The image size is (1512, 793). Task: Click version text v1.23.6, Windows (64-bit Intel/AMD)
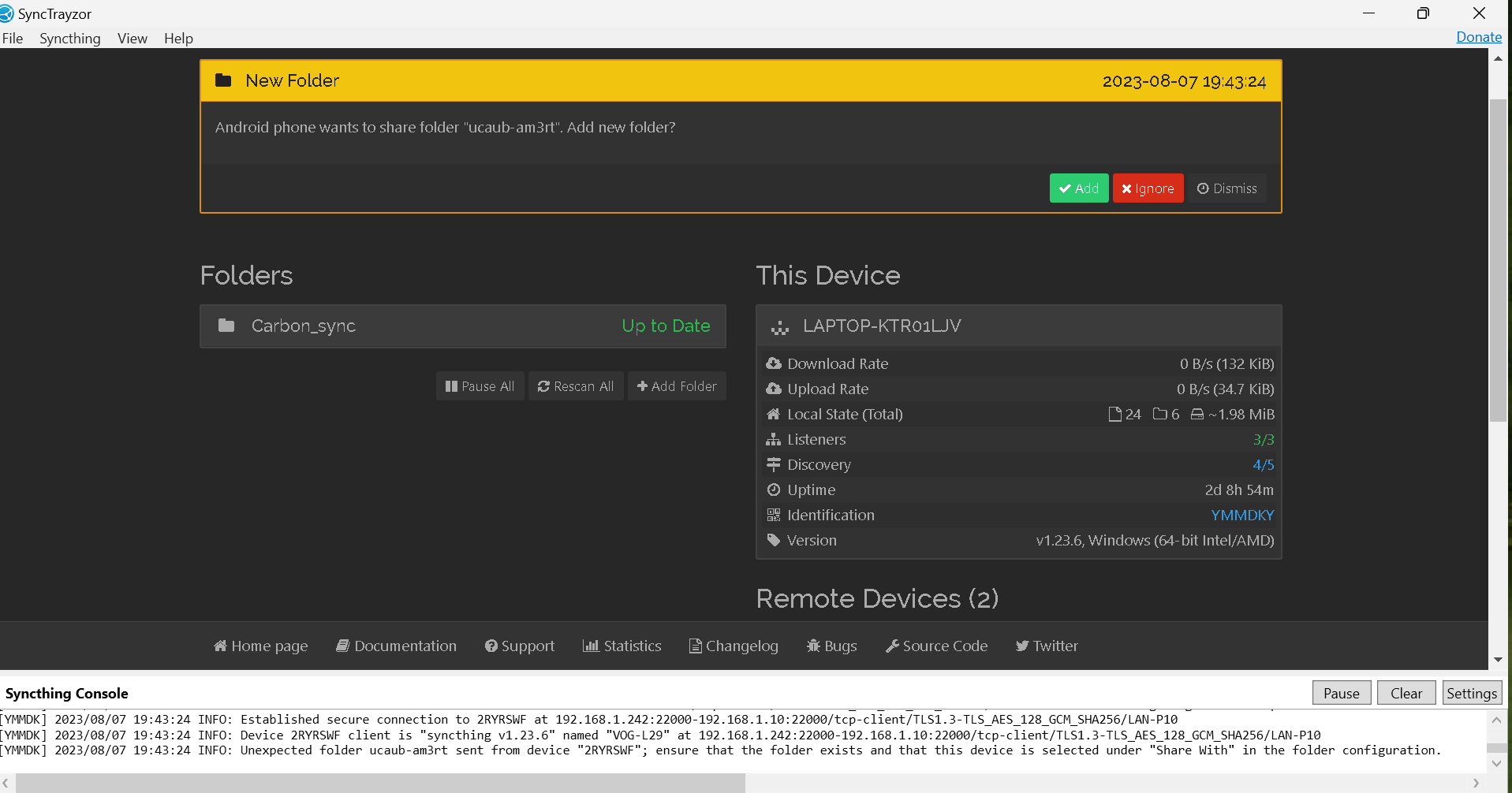(1155, 540)
